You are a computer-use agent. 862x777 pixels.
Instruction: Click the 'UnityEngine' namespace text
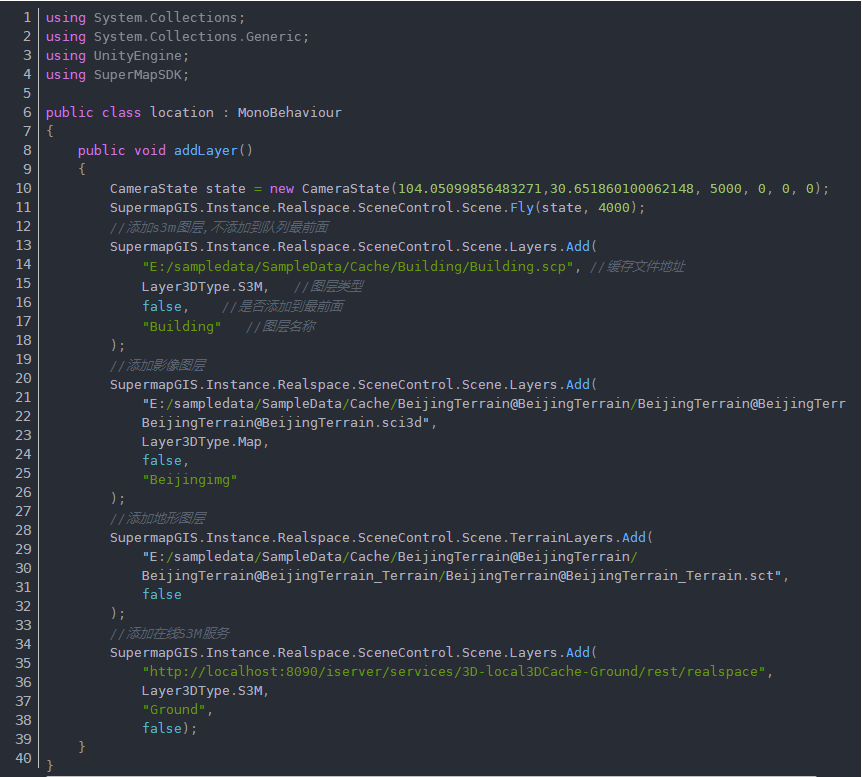click(x=137, y=56)
